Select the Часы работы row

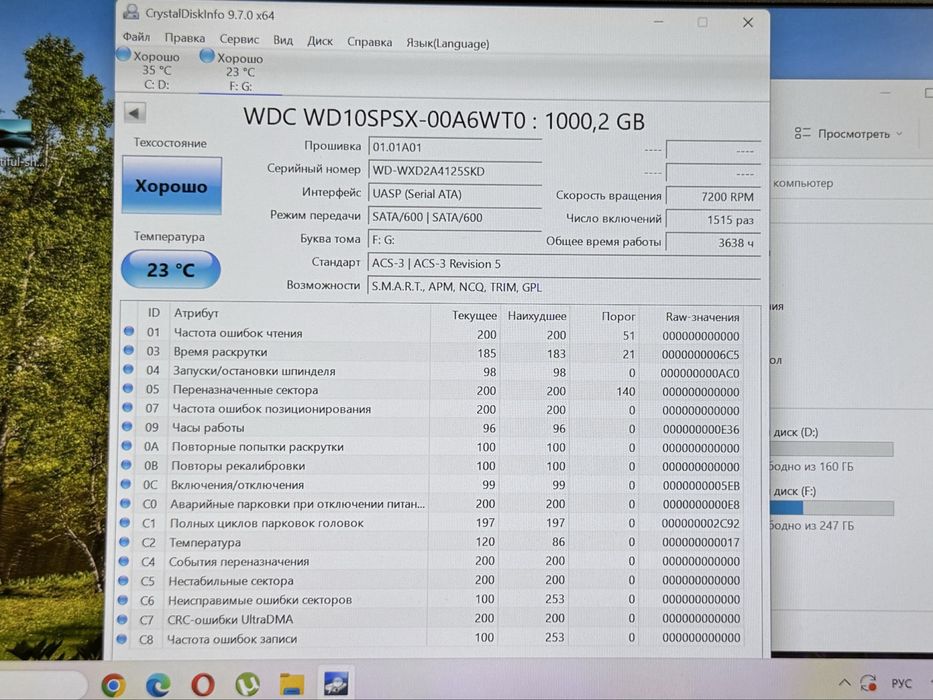(x=434, y=429)
